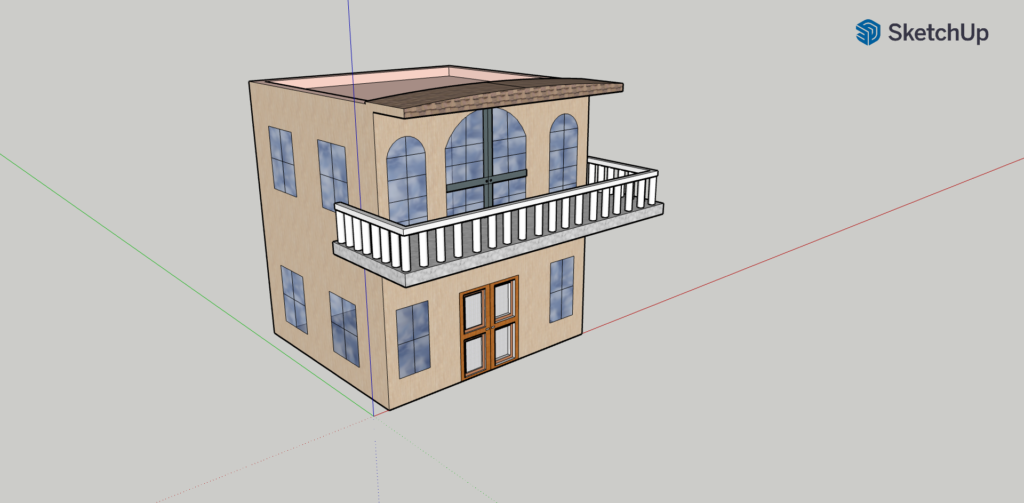Screen dimensions: 1024x503
Task: Click the large central arched window upstairs
Action: 485,162
